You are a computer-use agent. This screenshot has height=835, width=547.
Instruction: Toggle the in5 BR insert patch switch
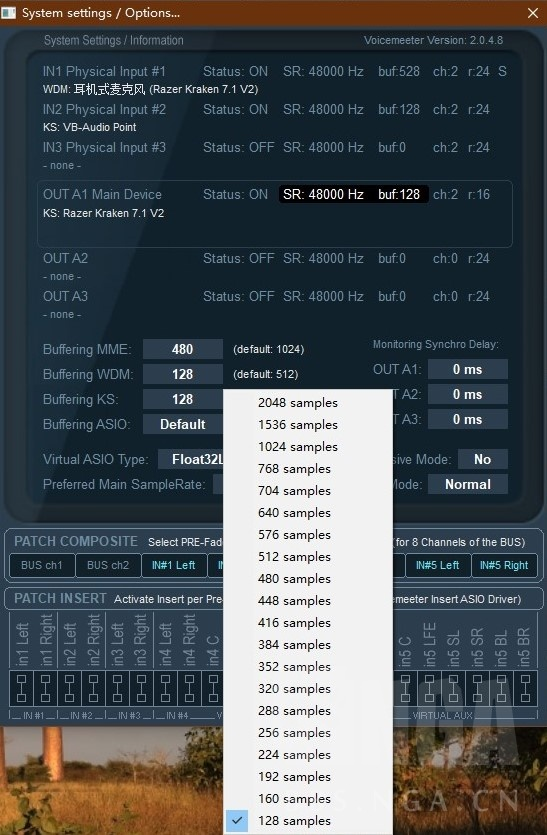[x=525, y=688]
